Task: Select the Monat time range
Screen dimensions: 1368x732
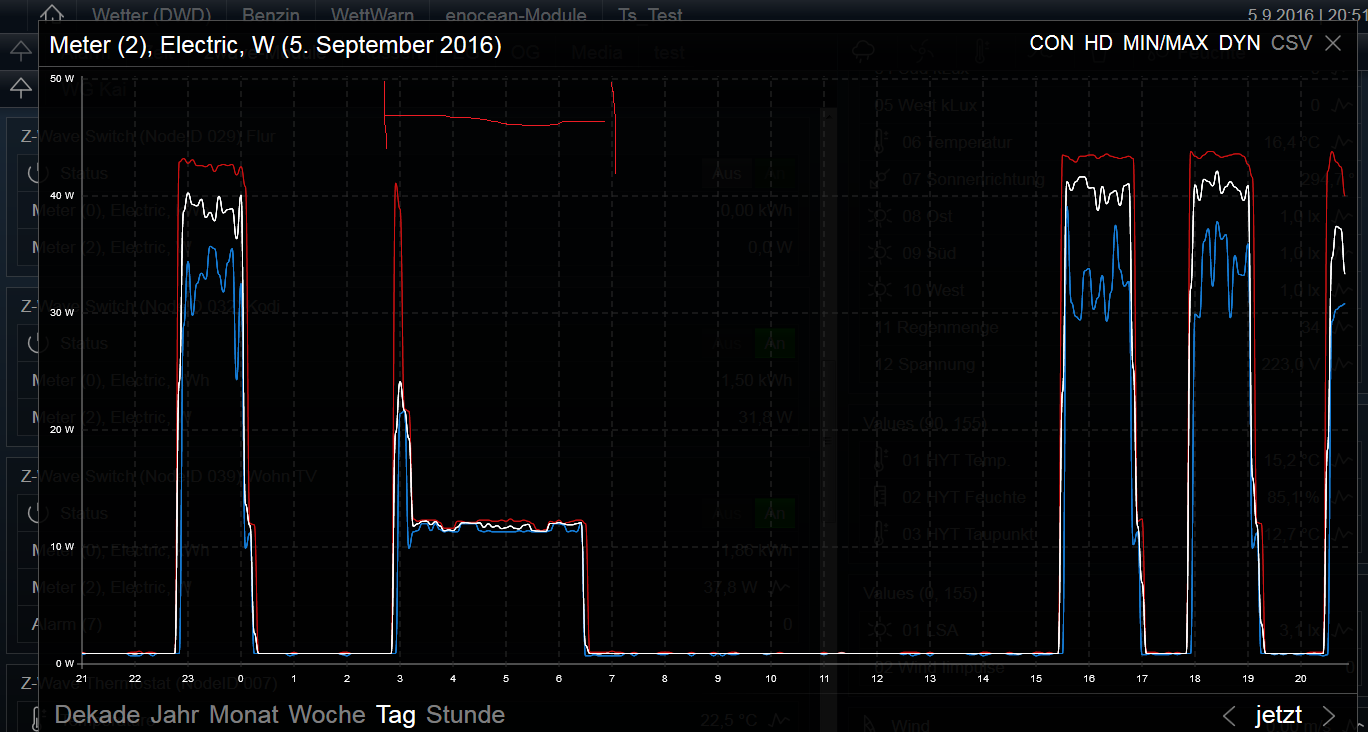Action: click(244, 715)
